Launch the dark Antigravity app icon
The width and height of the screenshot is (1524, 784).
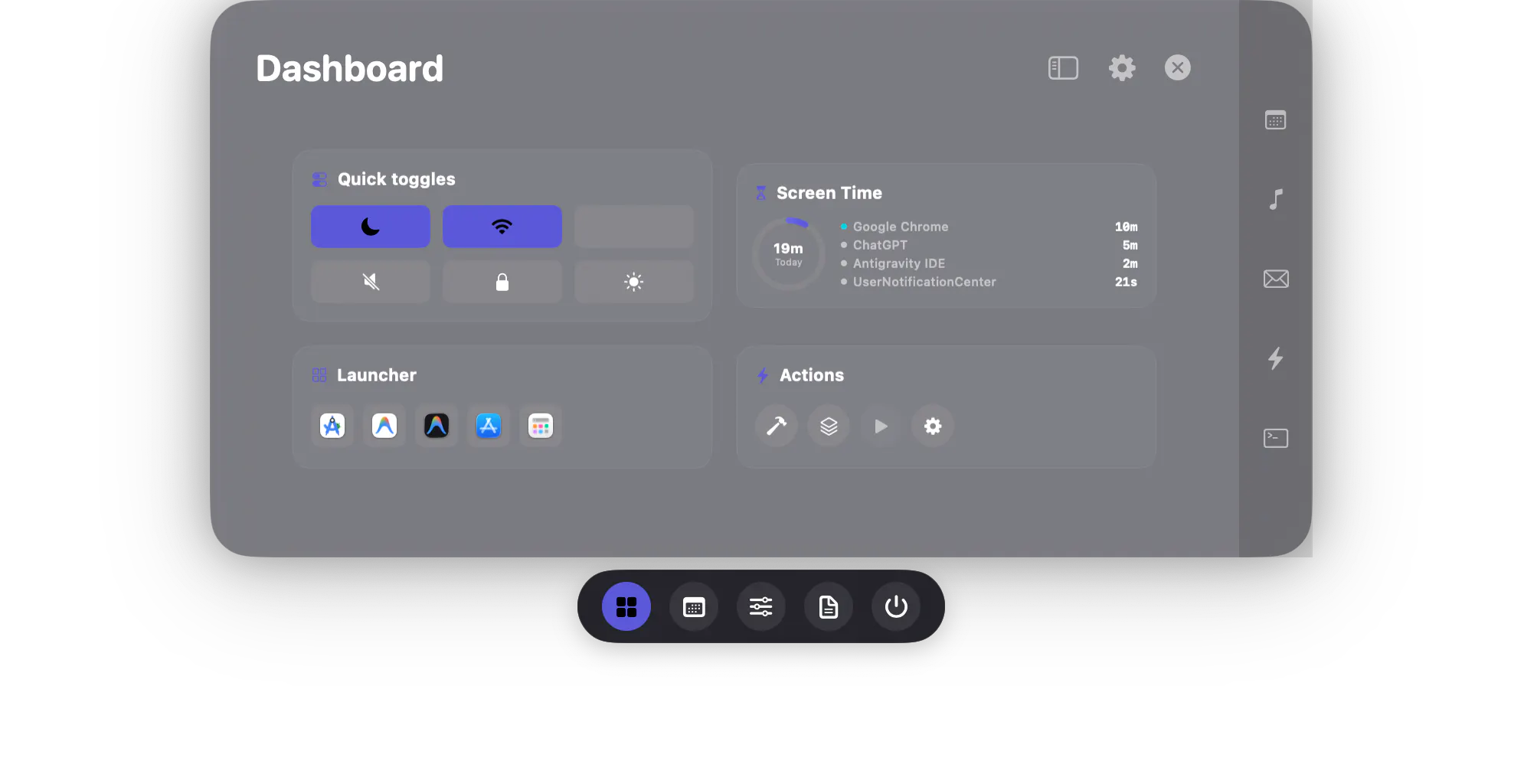pyautogui.click(x=437, y=426)
